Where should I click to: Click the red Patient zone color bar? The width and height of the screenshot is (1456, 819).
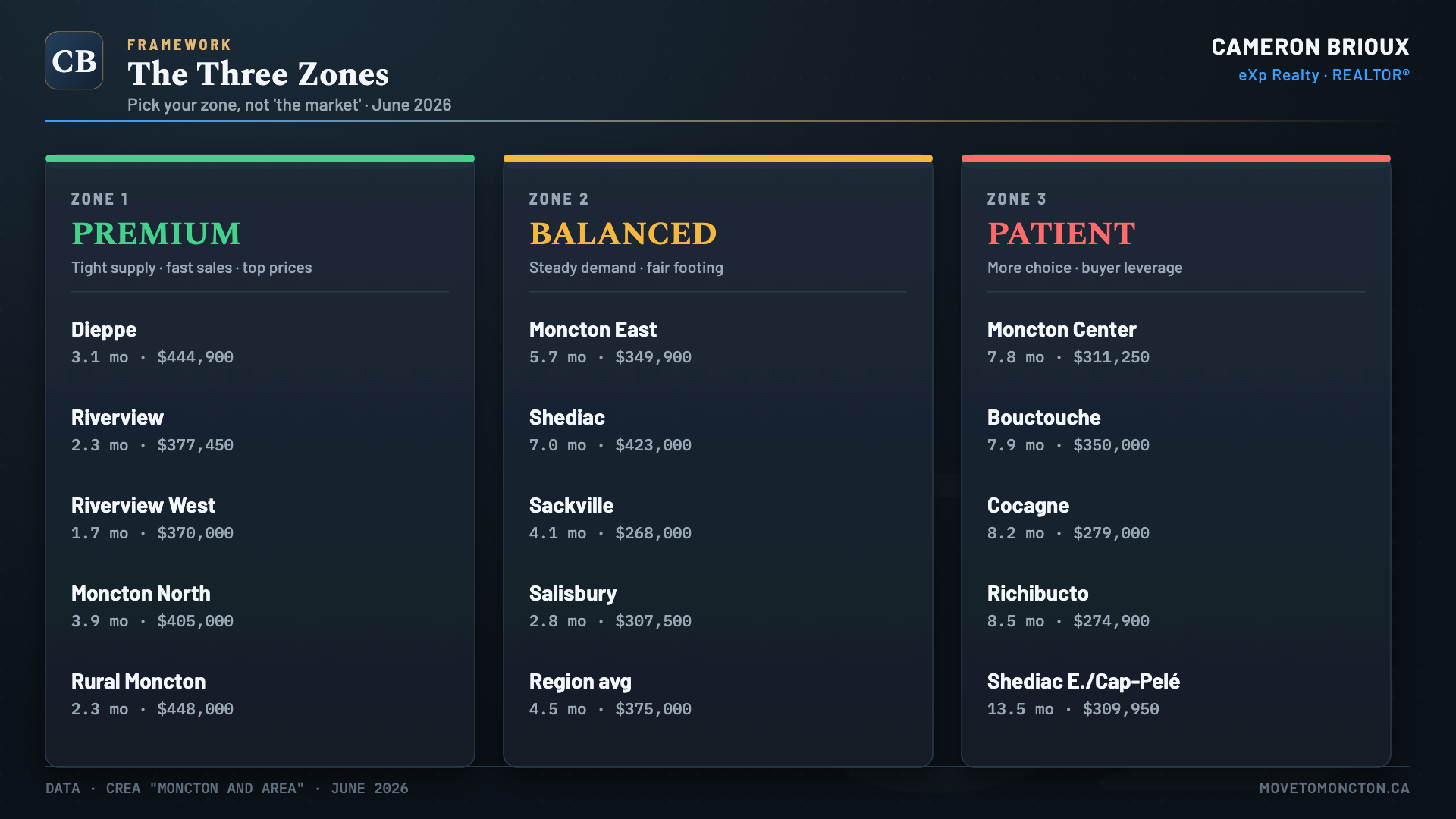[1176, 158]
